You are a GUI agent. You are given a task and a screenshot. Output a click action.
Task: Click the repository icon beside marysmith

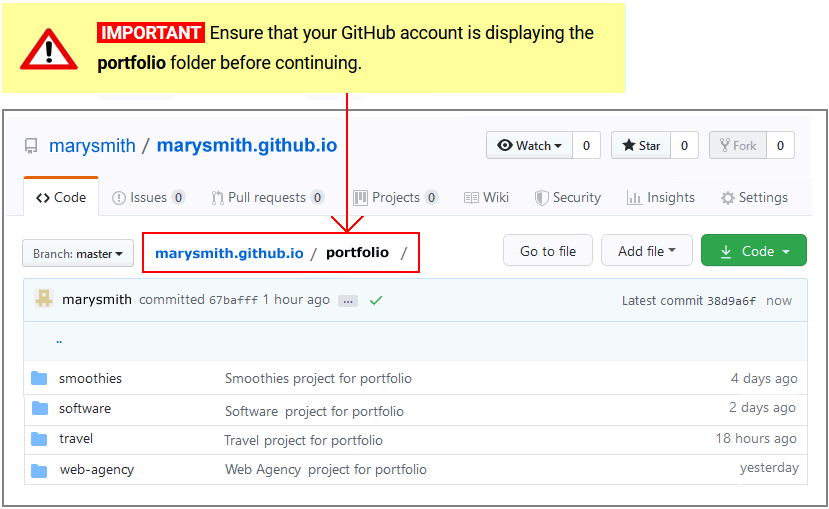31,146
